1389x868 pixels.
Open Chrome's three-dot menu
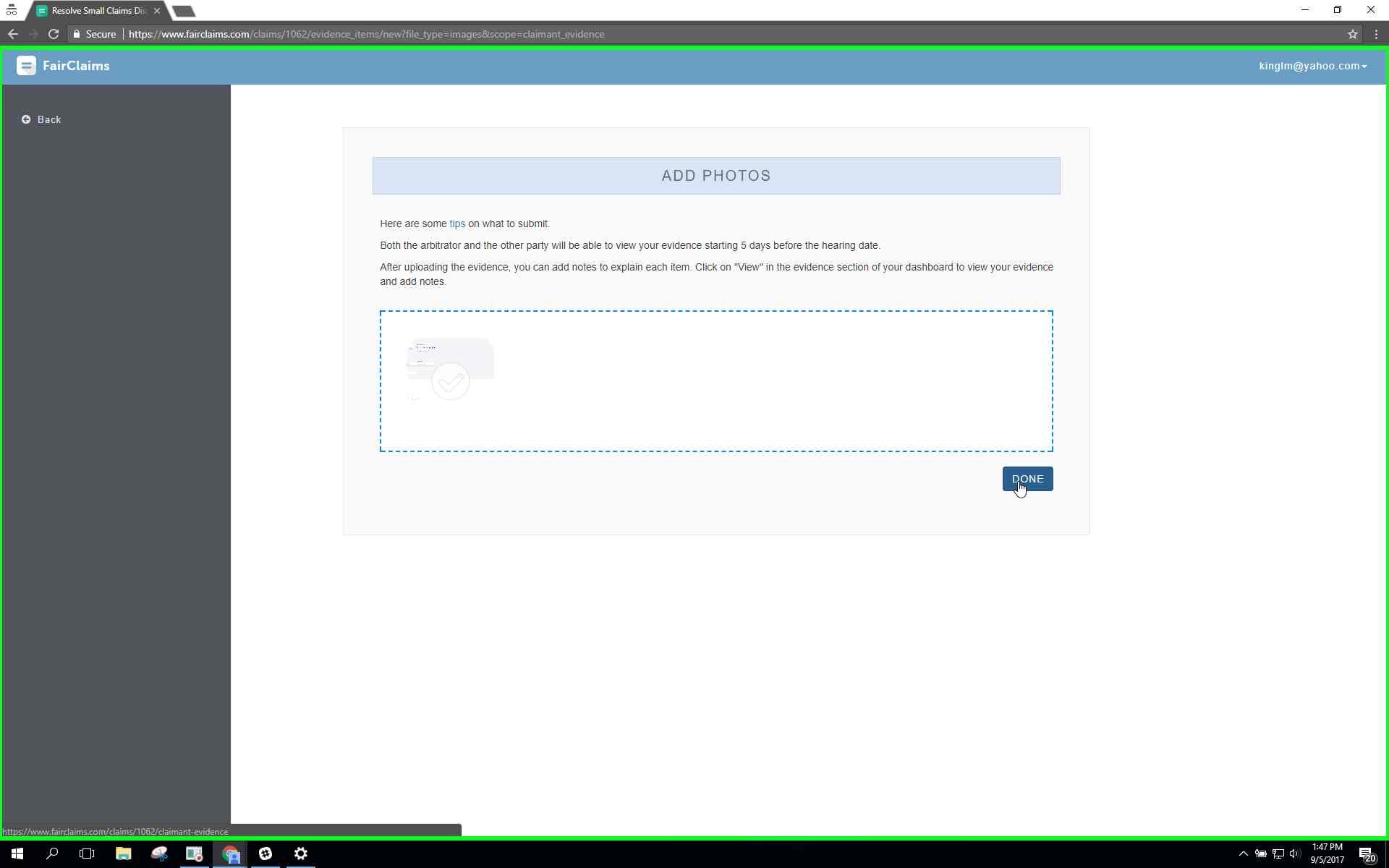pos(1376,34)
